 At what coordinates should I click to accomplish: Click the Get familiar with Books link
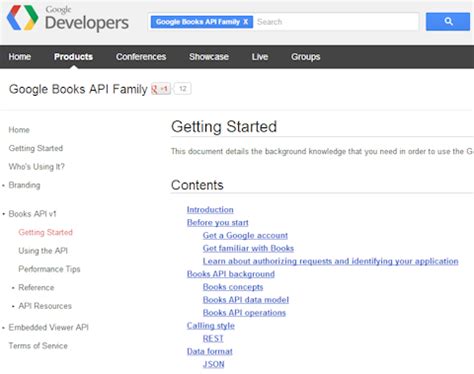click(248, 248)
